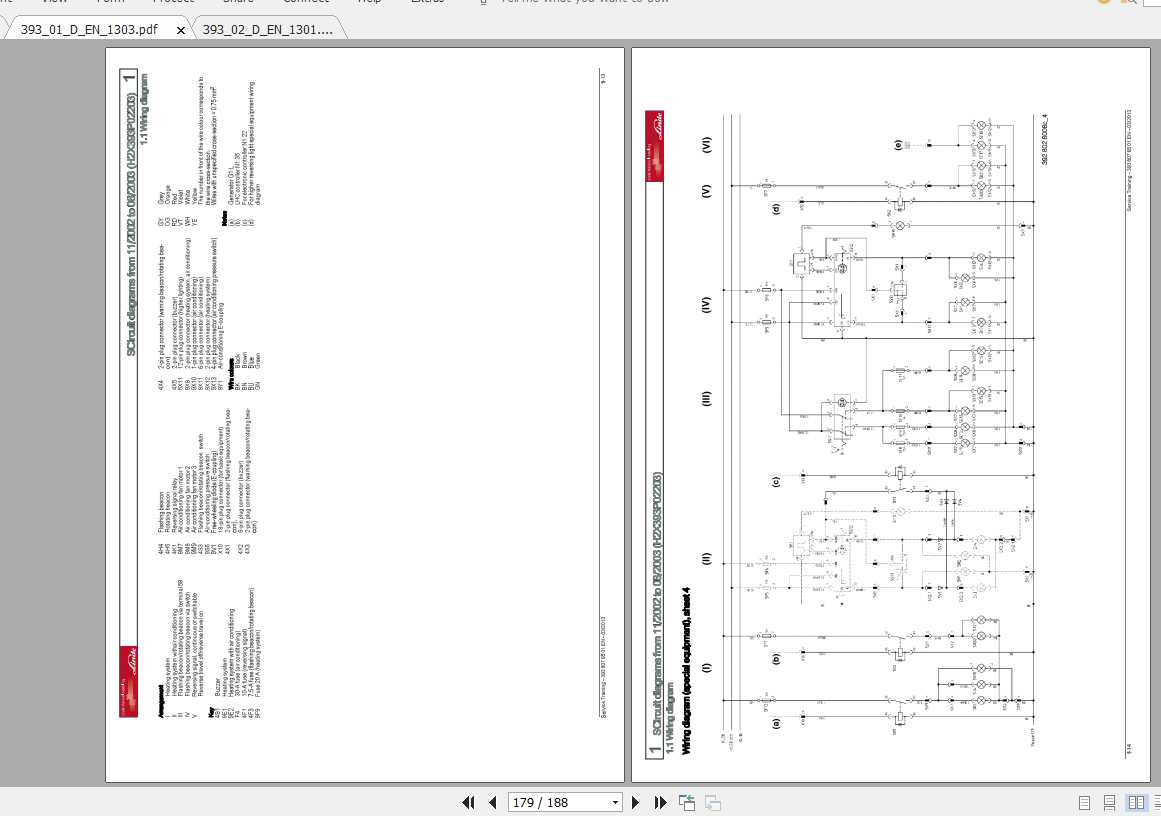Viewport: 1161px width, 816px height.
Task: Click the (VI) section label on the wiring diagram
Action: tap(706, 144)
